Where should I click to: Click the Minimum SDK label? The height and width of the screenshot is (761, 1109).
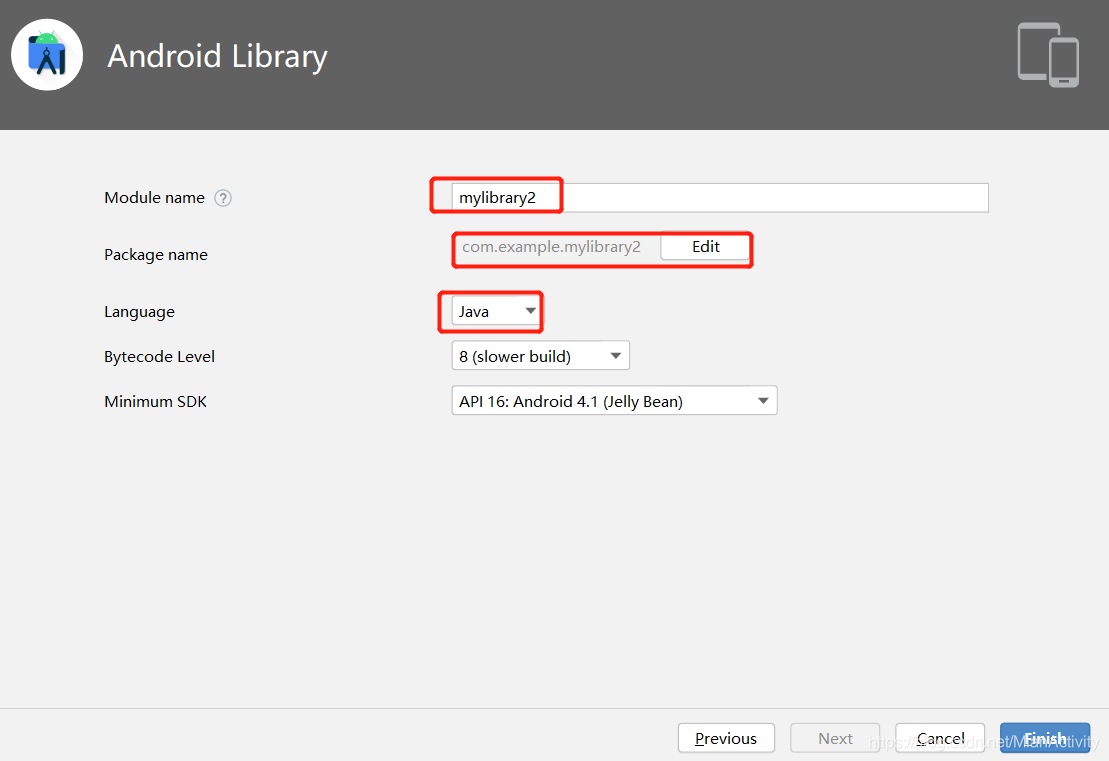tap(155, 402)
